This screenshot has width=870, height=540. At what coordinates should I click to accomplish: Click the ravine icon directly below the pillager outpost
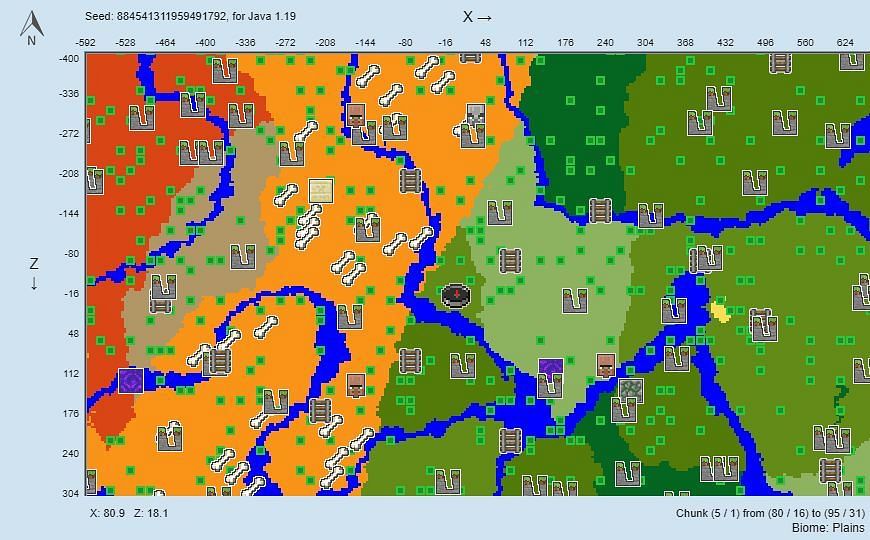coord(473,135)
